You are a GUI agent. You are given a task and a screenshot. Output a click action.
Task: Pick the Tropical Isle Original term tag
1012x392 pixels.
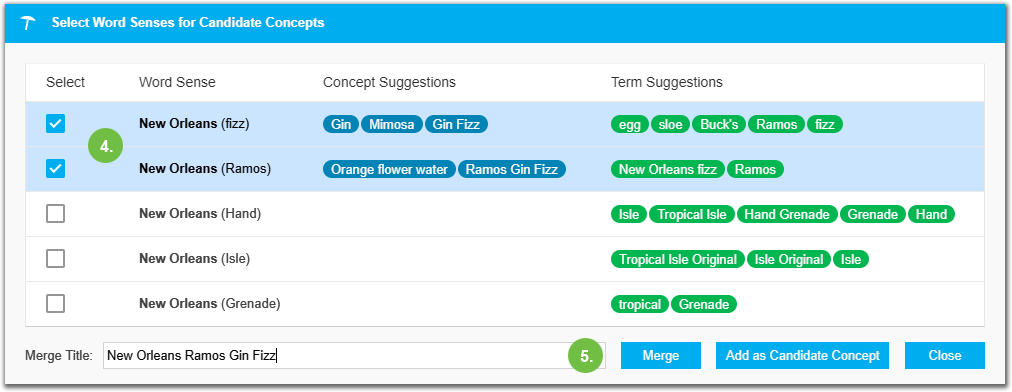(678, 260)
